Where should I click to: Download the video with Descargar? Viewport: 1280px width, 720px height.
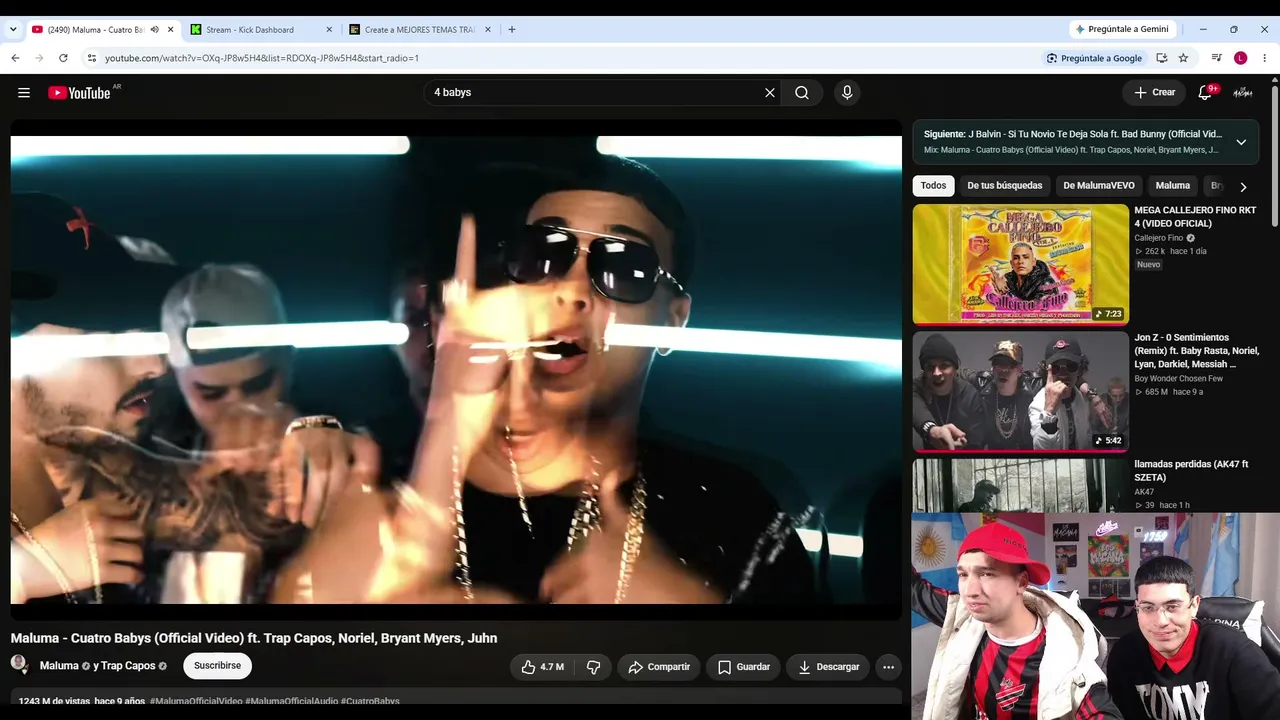pyautogui.click(x=829, y=667)
